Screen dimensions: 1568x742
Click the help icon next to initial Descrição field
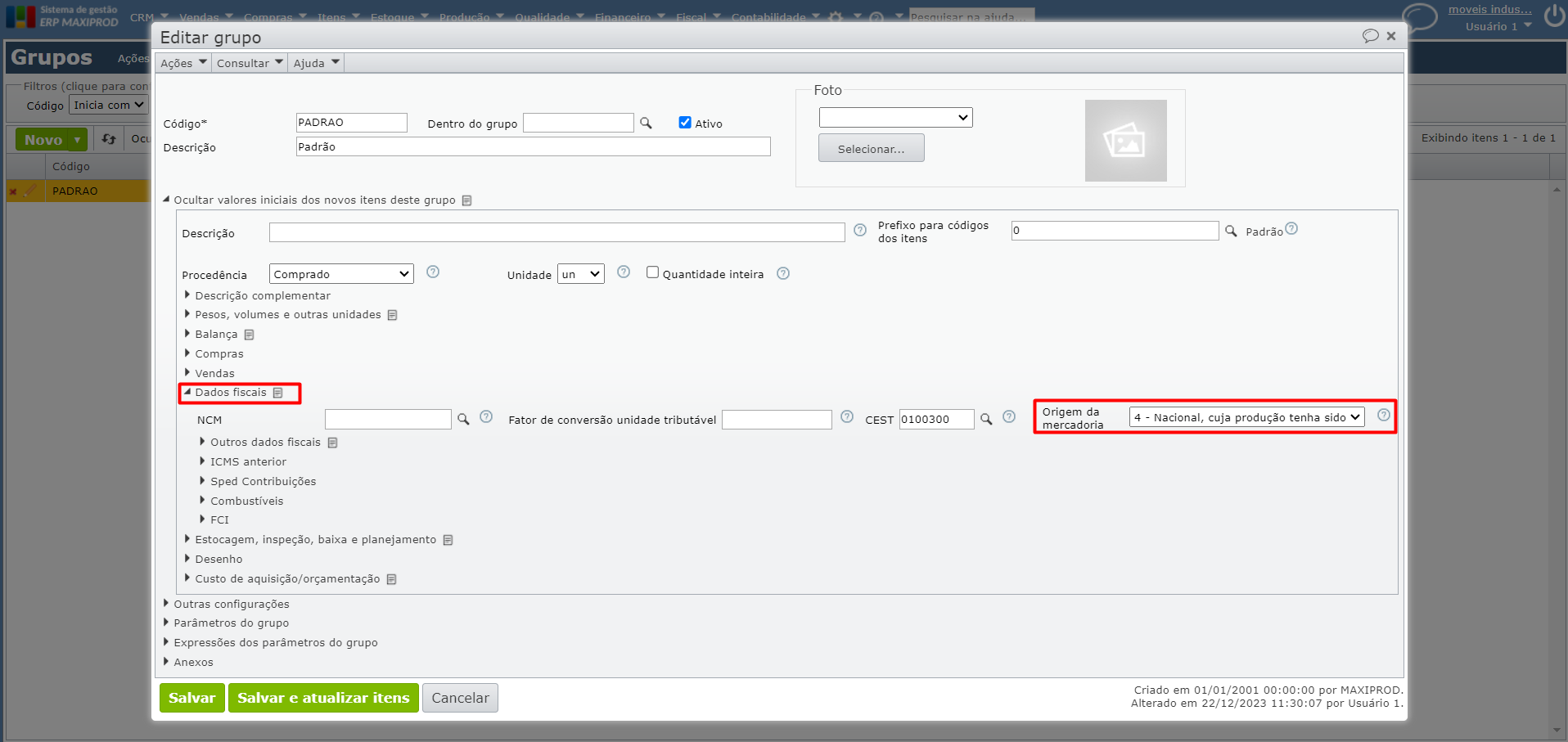(860, 231)
